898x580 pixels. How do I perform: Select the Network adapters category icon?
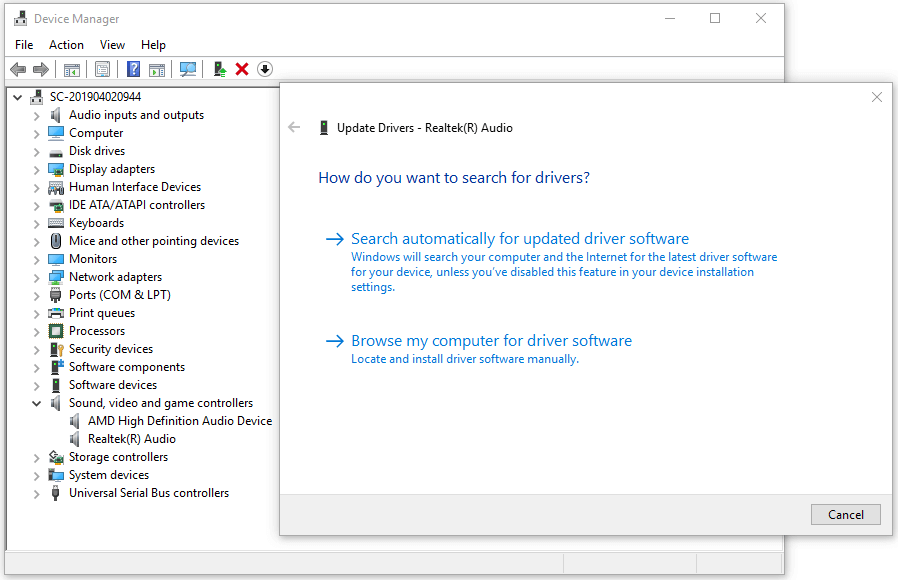[x=56, y=277]
